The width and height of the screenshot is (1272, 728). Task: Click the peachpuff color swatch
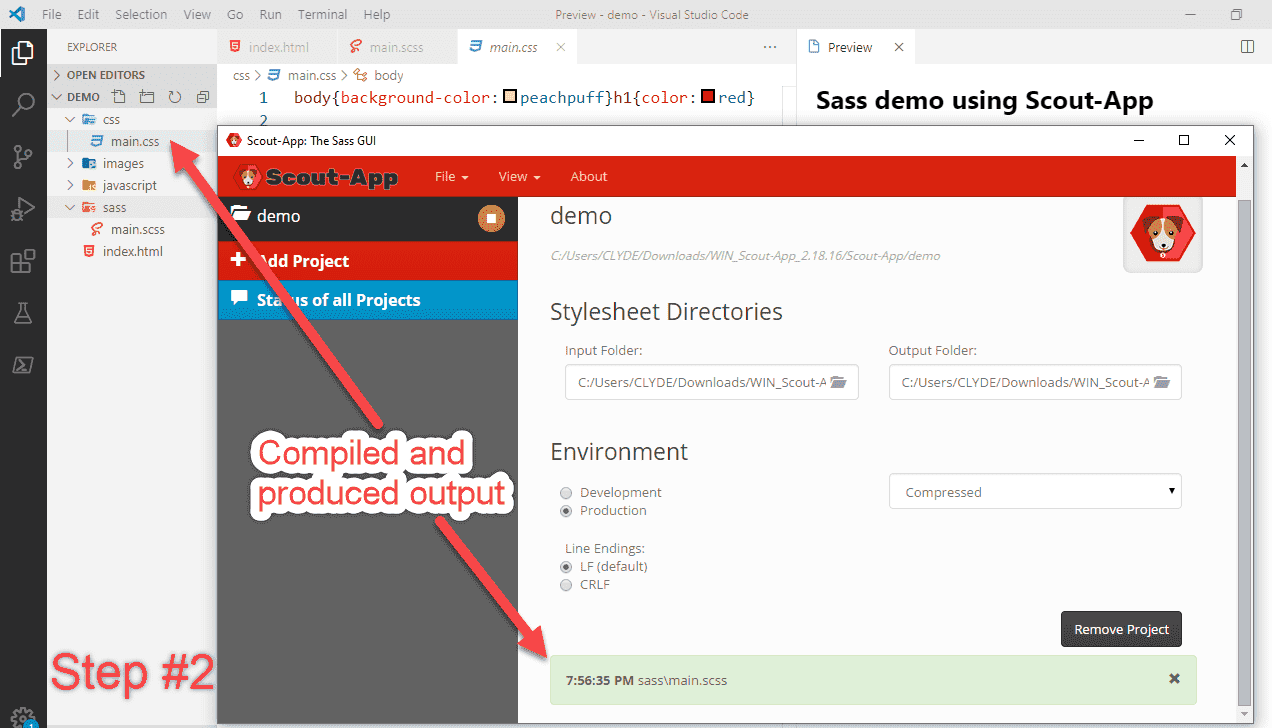tap(510, 97)
